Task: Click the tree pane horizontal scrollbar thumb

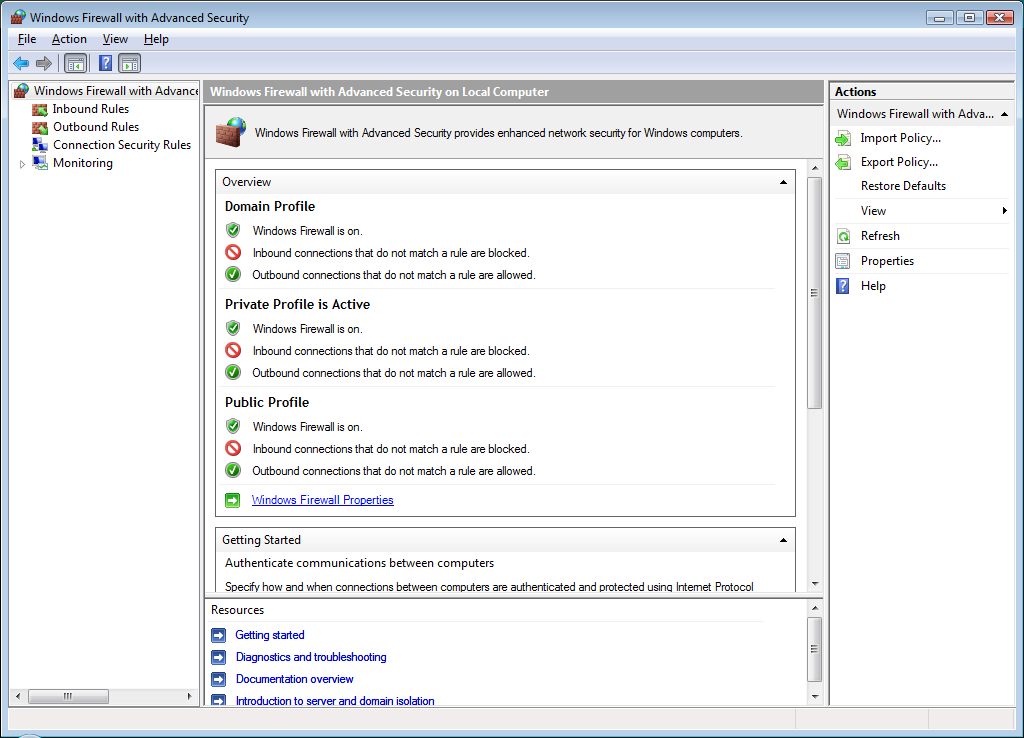Action: pyautogui.click(x=68, y=696)
